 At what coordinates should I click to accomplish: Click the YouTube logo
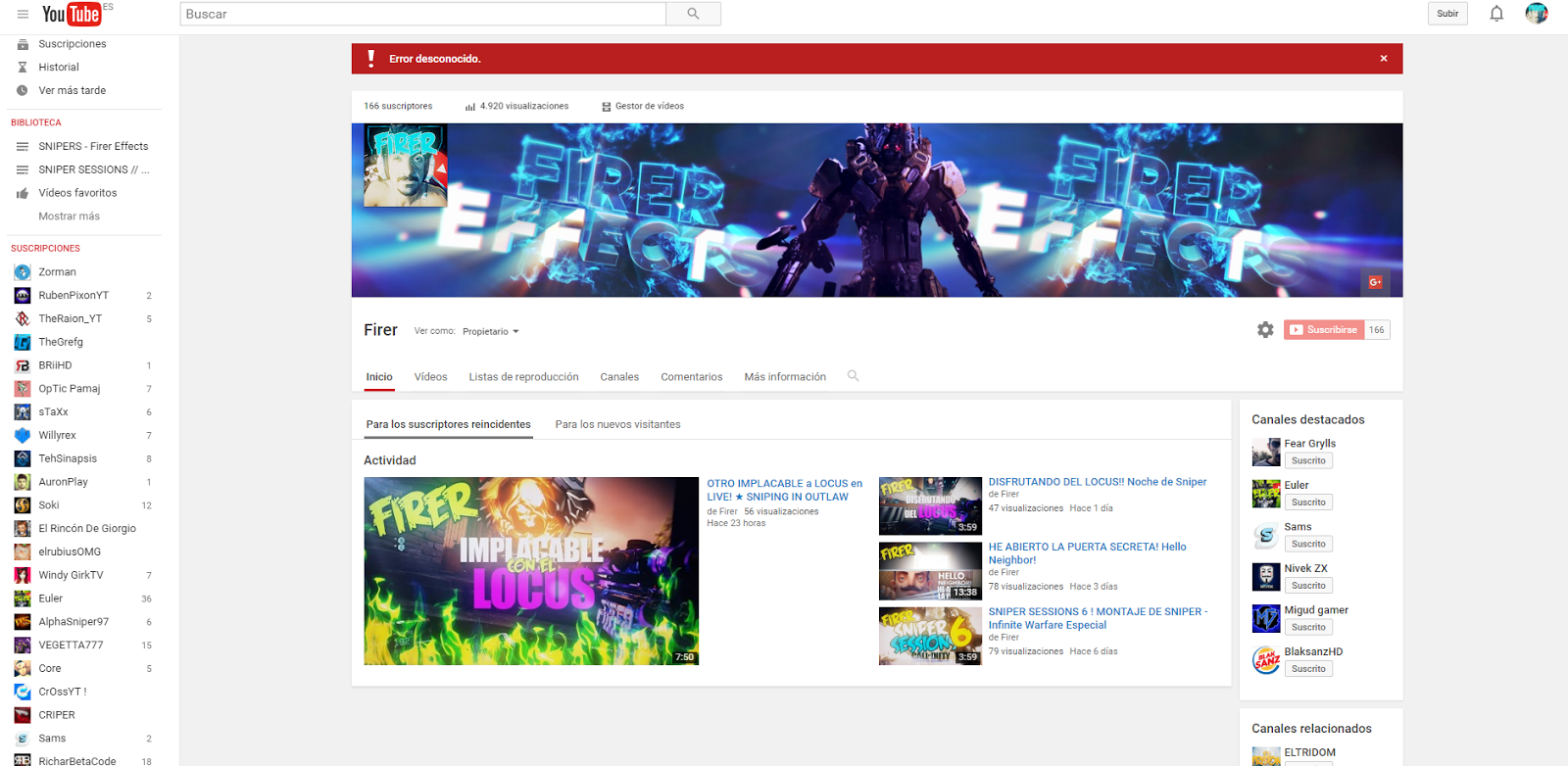point(72,14)
